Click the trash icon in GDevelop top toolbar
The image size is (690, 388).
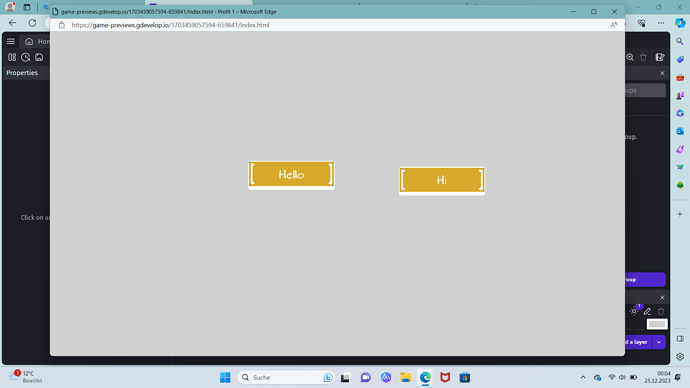[x=643, y=57]
